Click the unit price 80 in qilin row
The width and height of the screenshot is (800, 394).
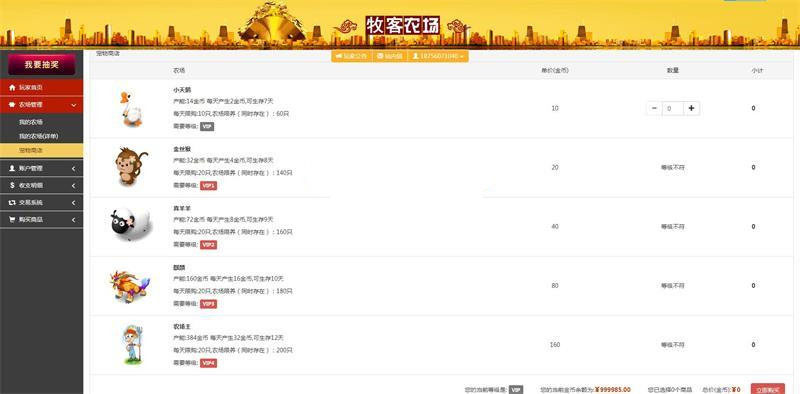[x=555, y=286]
